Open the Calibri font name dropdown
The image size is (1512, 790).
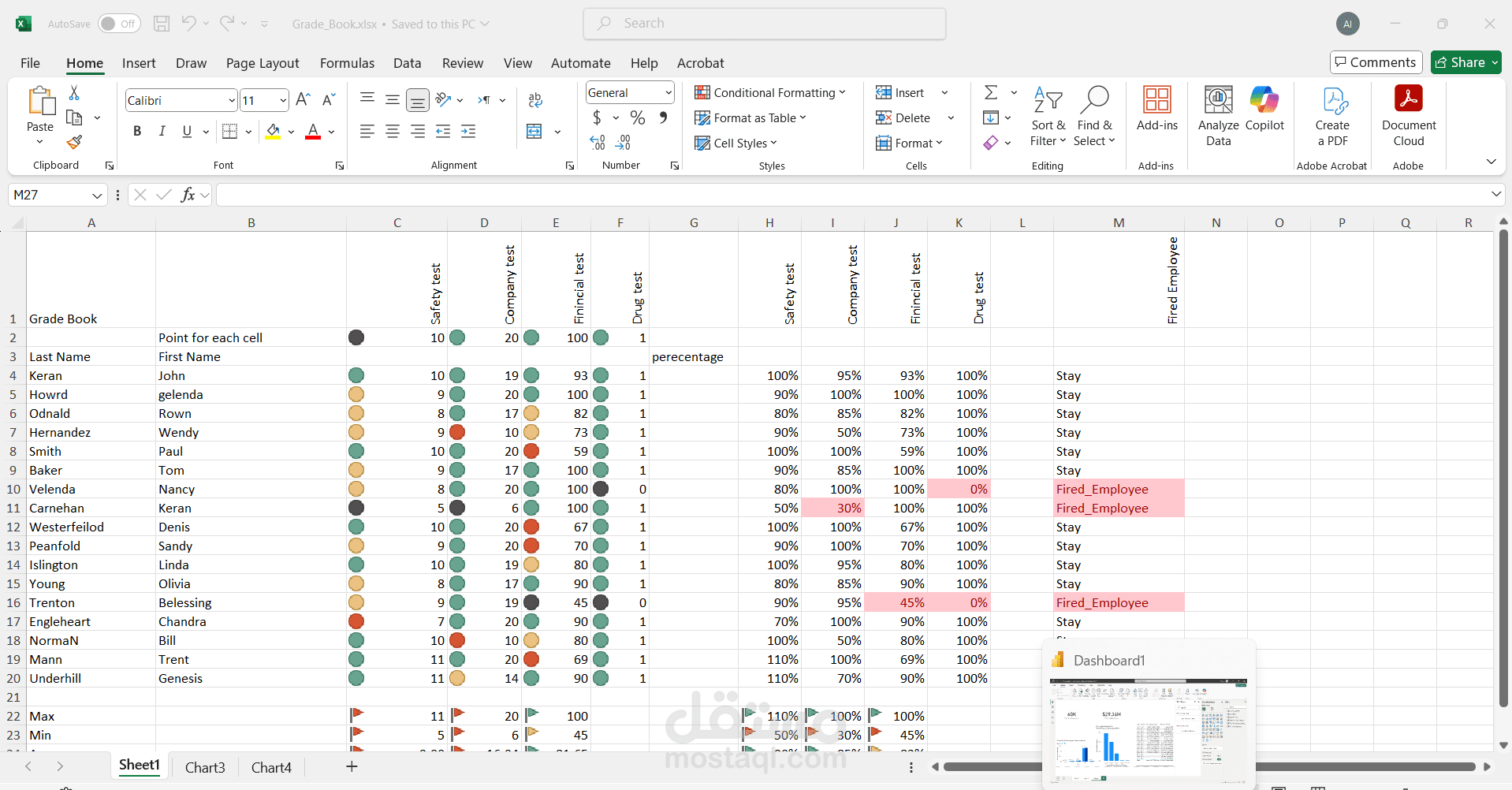(232, 100)
